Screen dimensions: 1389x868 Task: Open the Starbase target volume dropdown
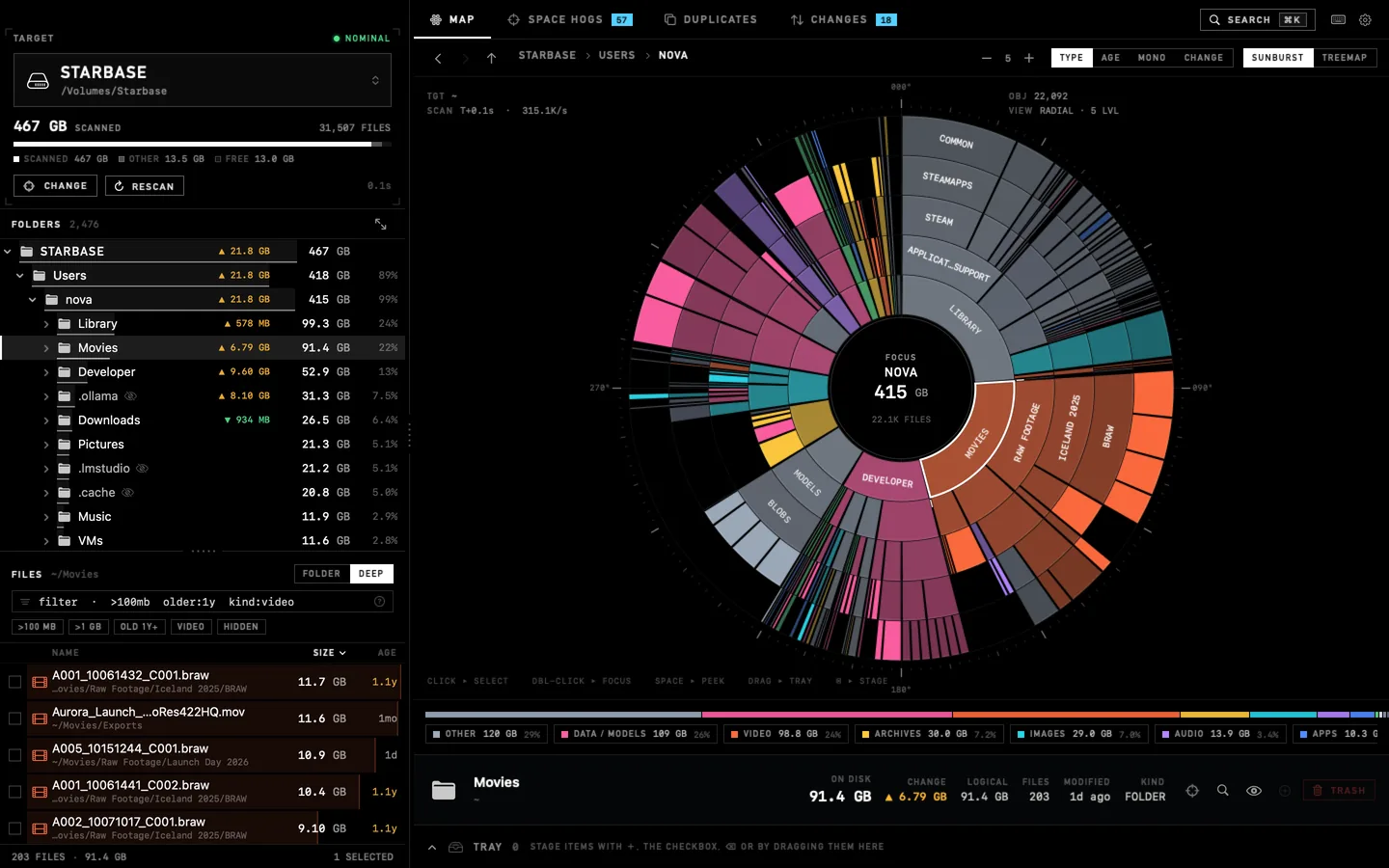pyautogui.click(x=203, y=80)
